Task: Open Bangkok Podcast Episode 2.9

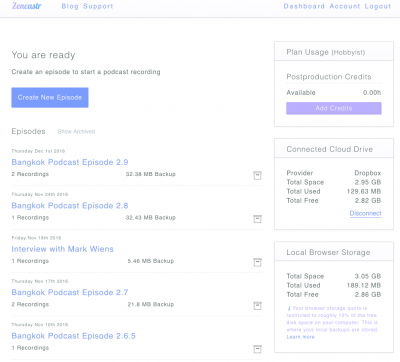Action: [x=70, y=162]
